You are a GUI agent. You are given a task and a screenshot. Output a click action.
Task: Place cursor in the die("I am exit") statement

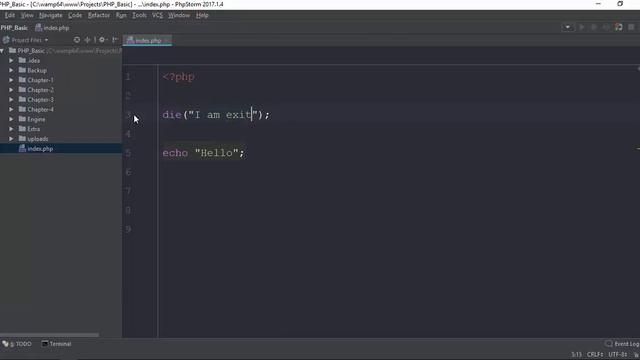(216, 115)
